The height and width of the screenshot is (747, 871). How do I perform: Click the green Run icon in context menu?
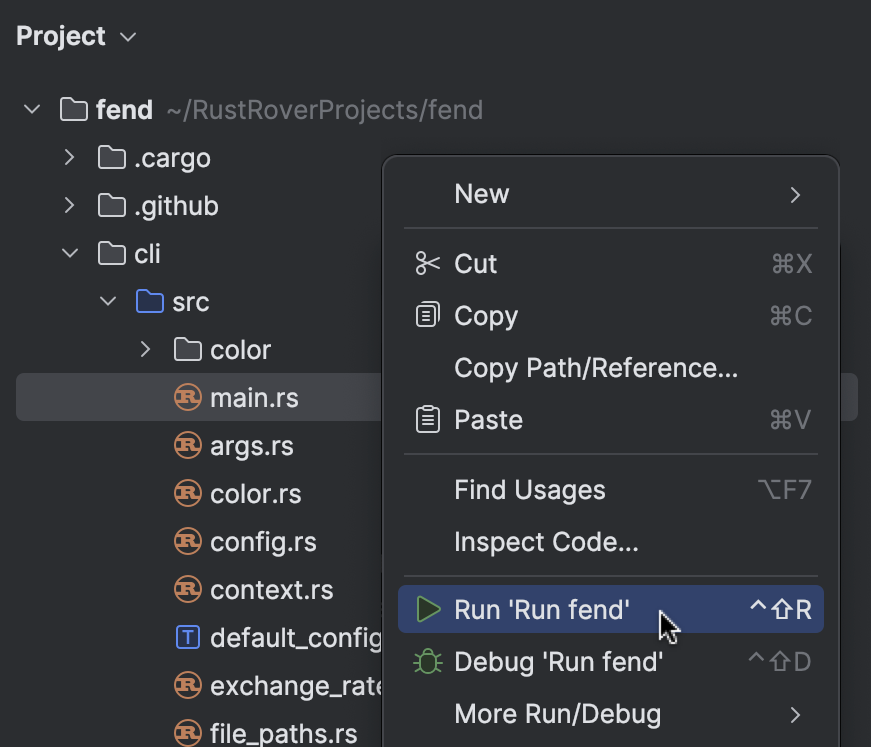(428, 609)
